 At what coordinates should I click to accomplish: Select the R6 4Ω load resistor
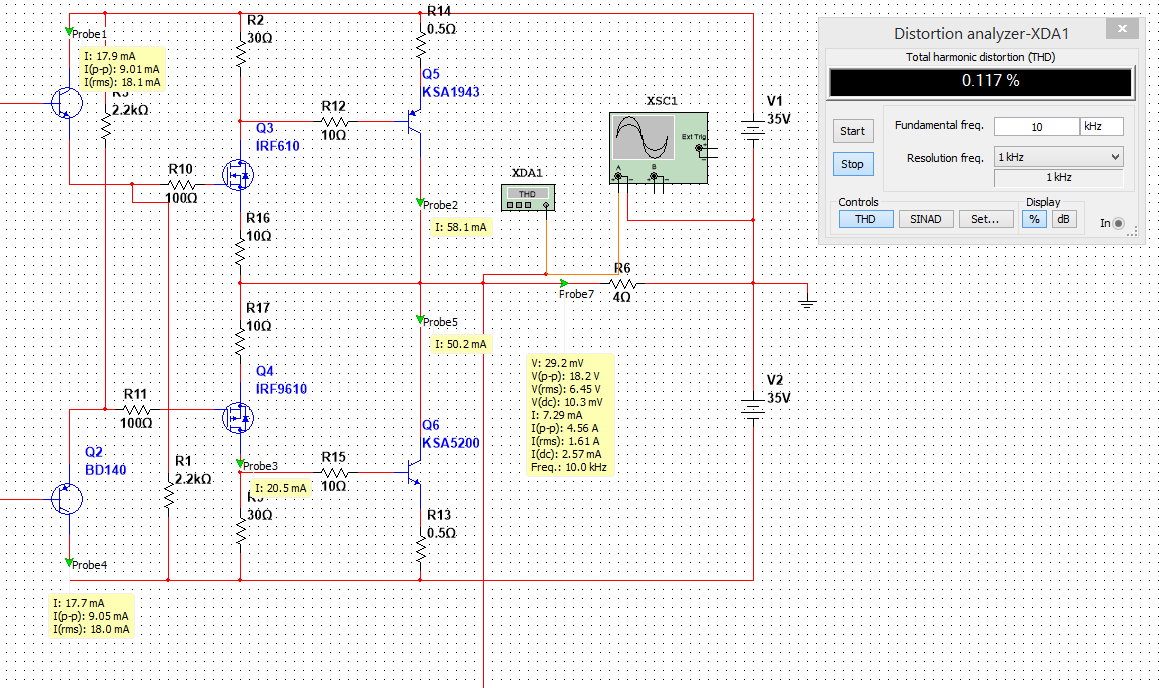622,284
